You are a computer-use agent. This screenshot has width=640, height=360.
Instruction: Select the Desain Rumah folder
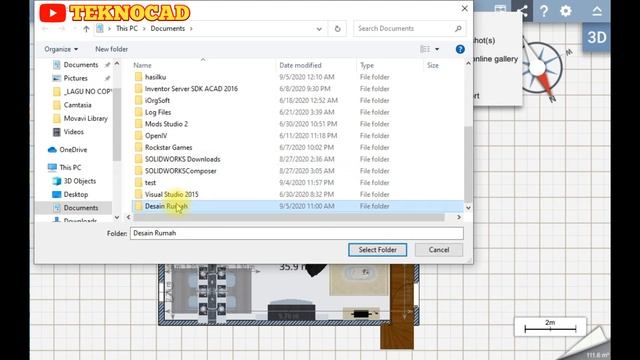[298, 206]
